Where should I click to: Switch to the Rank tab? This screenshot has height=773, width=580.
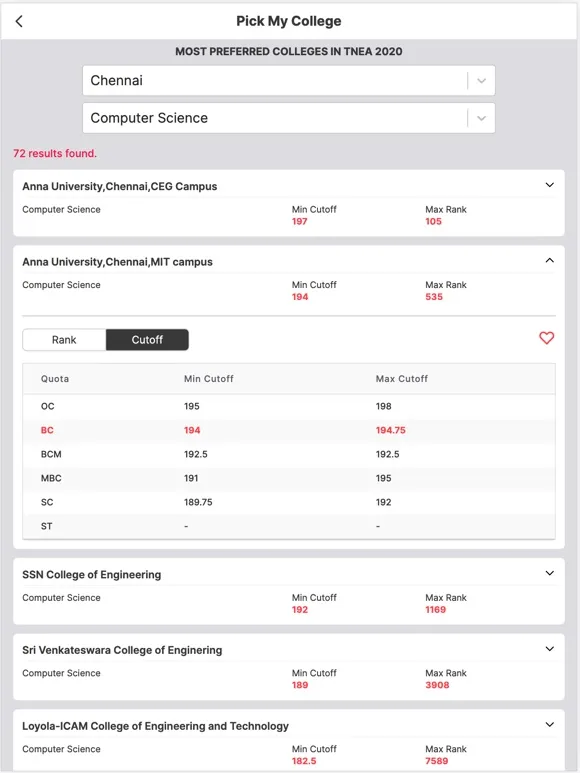[64, 340]
